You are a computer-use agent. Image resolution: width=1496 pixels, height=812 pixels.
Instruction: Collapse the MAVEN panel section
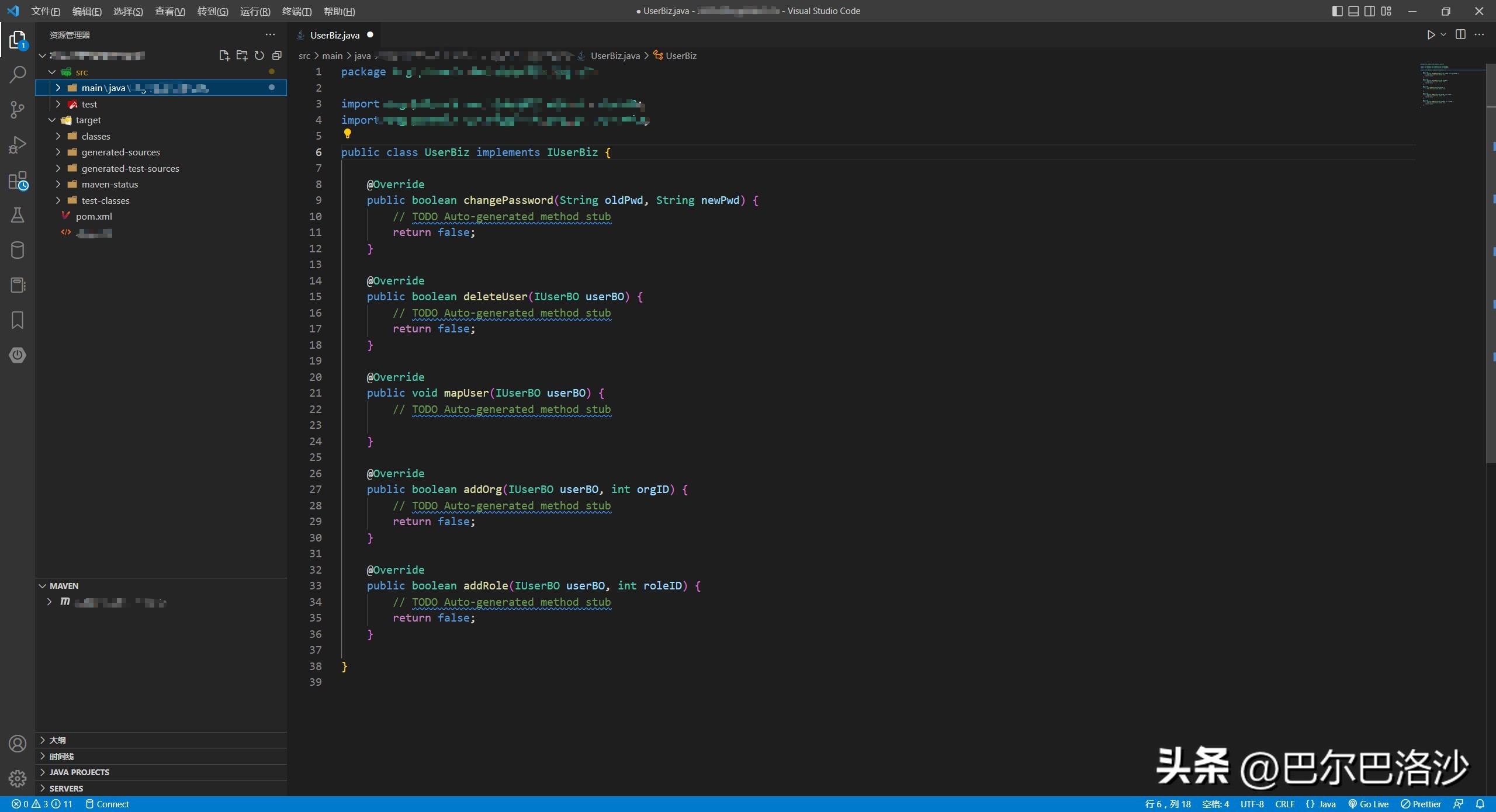pos(161,586)
